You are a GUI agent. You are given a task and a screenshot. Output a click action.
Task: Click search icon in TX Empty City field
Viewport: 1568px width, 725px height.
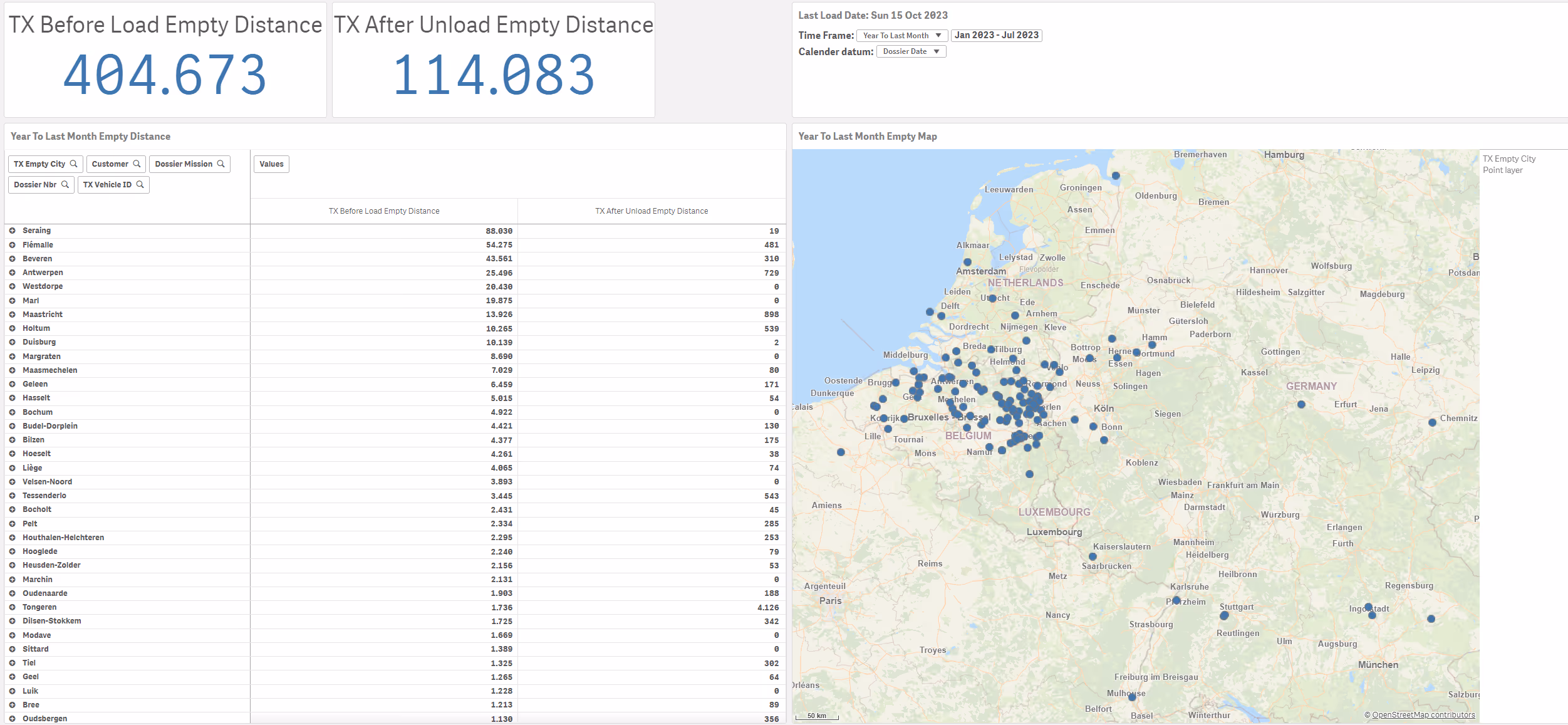click(x=74, y=164)
